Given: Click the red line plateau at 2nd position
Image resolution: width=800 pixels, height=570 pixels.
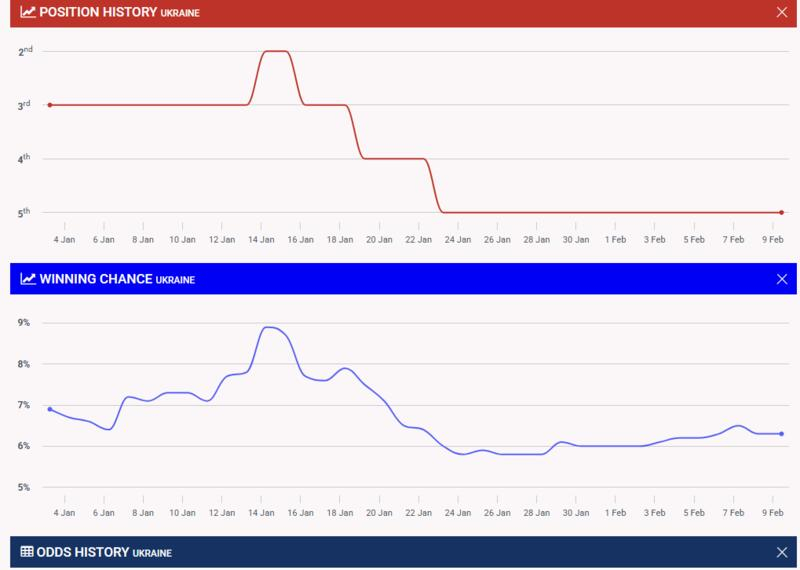Looking at the screenshot, I should tap(275, 51).
